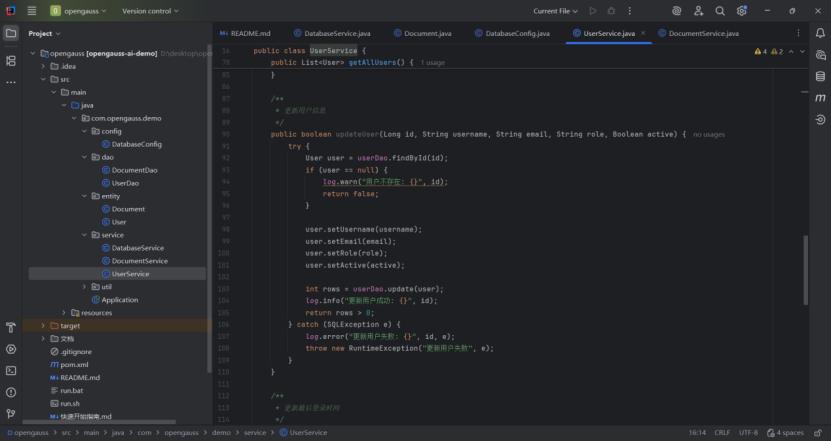This screenshot has height=442, width=831.
Task: Open the Notifications bell
Action: point(820,33)
